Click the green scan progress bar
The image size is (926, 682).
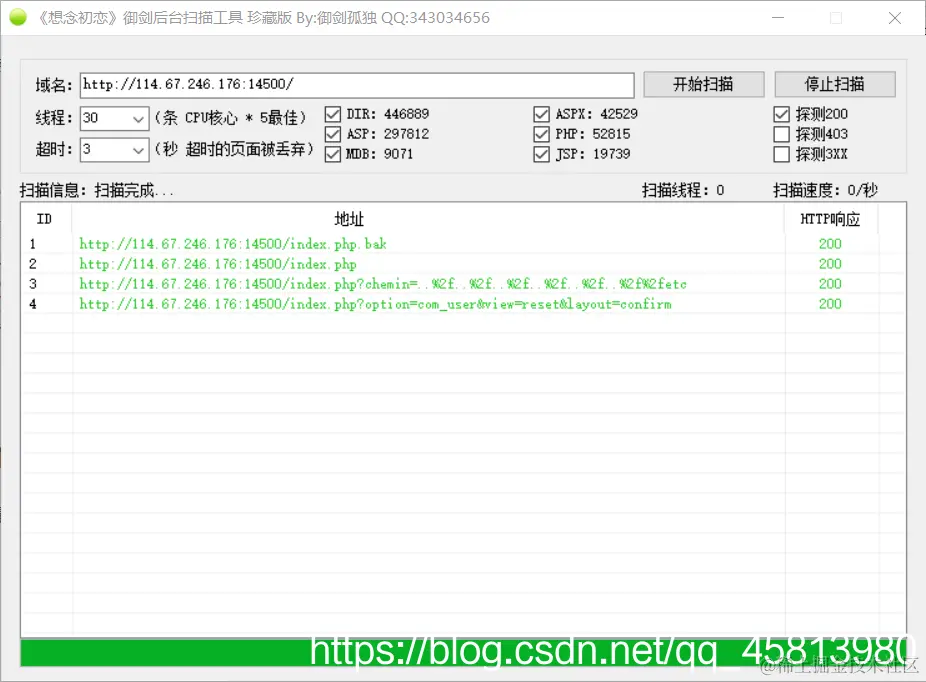(463, 653)
